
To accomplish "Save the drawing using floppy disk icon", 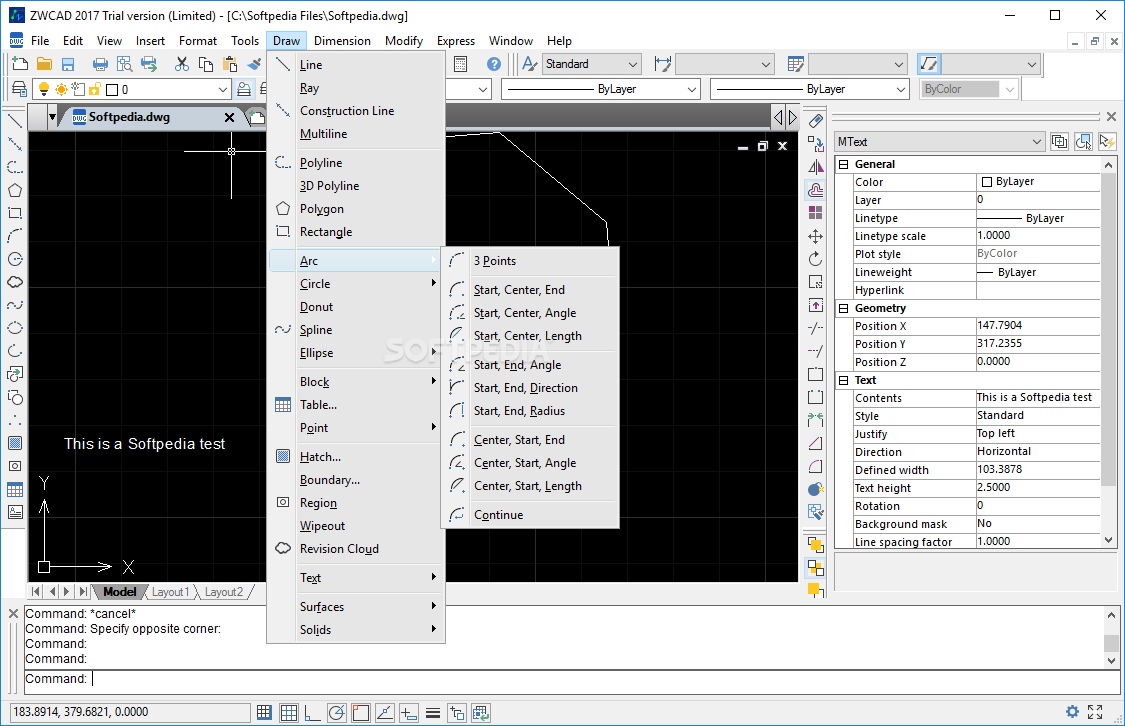I will pos(68,64).
